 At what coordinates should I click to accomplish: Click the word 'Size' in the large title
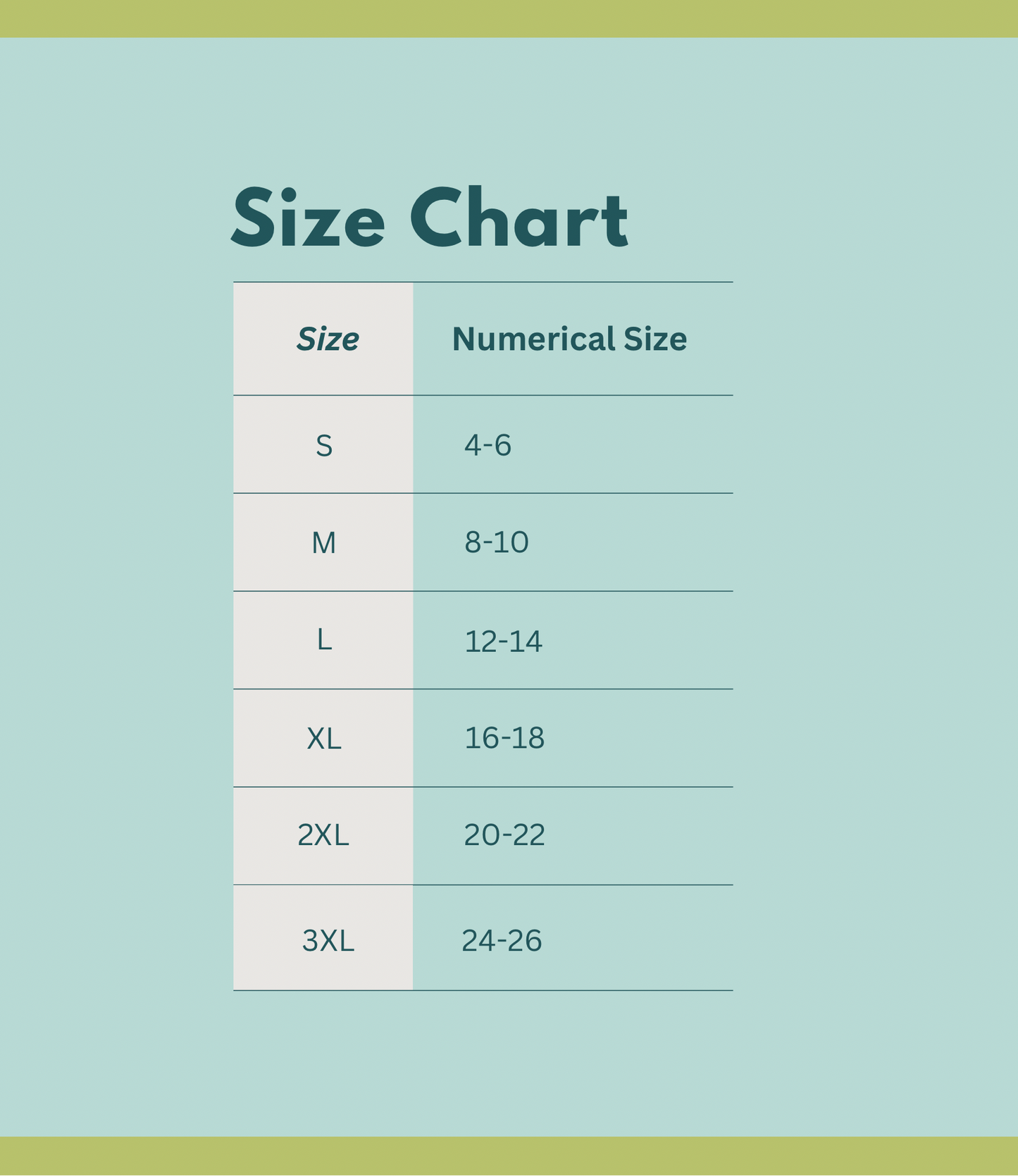pyautogui.click(x=308, y=218)
